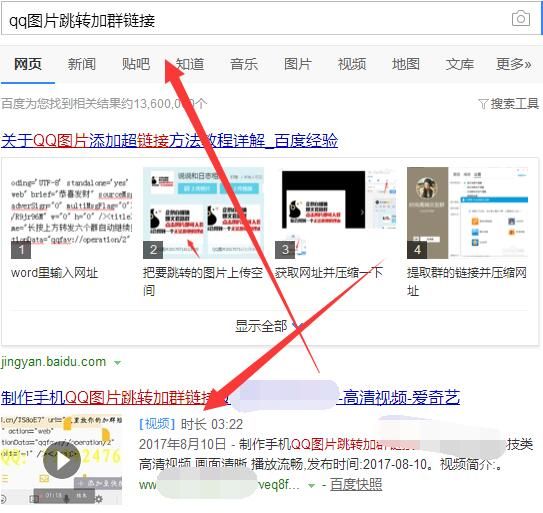This screenshot has height=513, width=543.
Task: Open the 地图 tab
Action: click(x=406, y=64)
